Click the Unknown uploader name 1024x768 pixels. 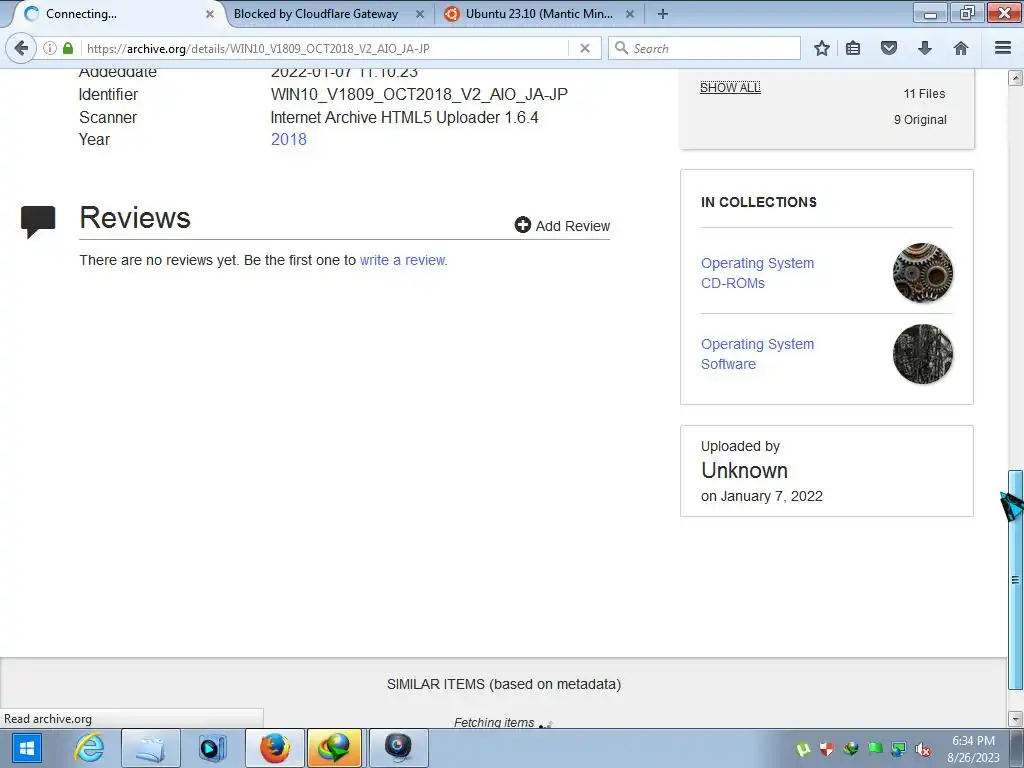[744, 470]
